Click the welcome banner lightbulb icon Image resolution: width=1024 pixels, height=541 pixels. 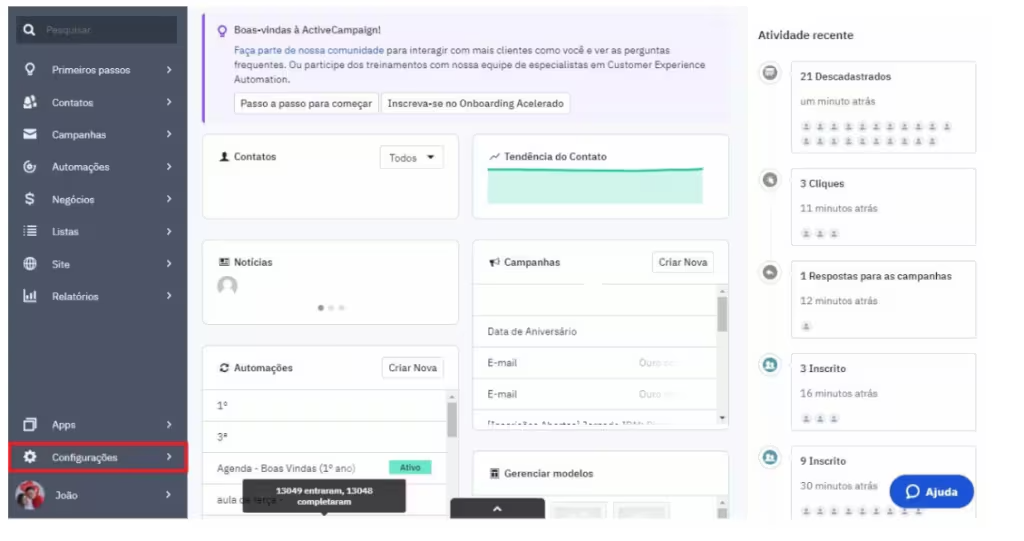222,31
